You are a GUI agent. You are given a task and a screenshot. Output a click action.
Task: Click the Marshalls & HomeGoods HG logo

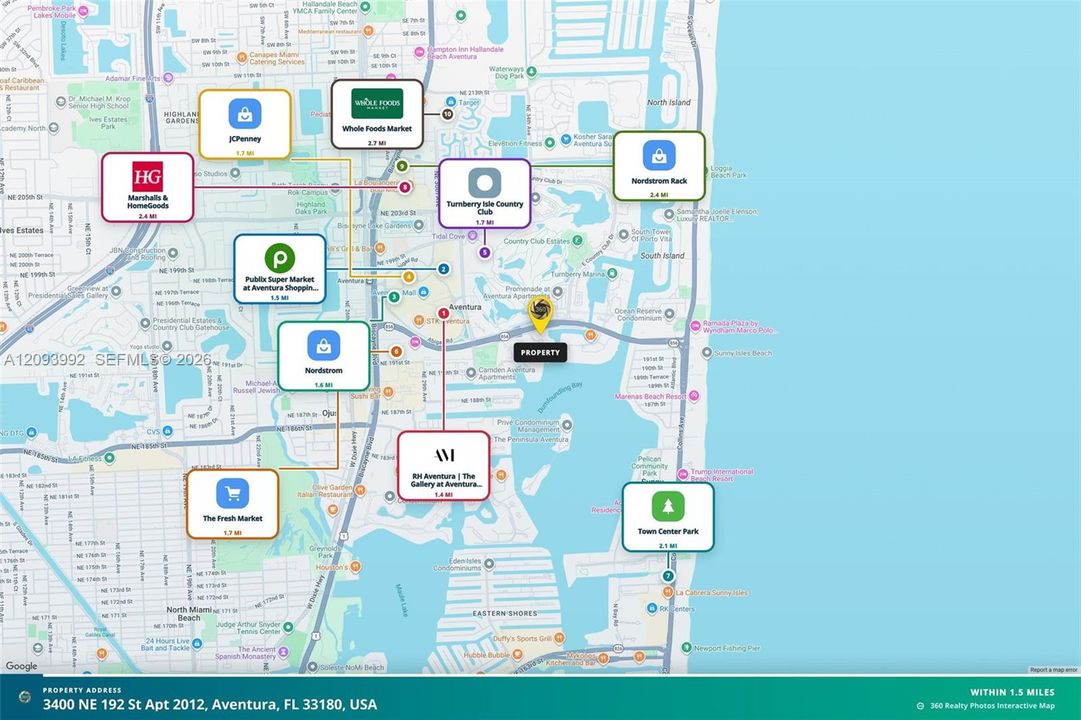tap(148, 177)
